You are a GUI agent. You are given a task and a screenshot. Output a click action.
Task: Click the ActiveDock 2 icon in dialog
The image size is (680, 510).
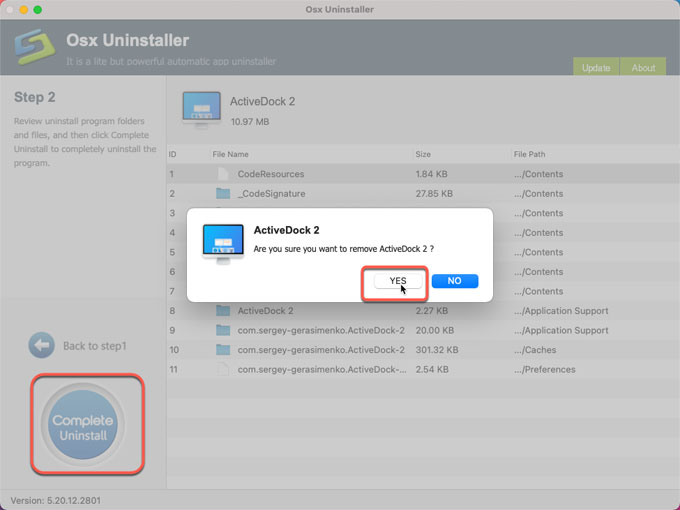click(x=222, y=243)
